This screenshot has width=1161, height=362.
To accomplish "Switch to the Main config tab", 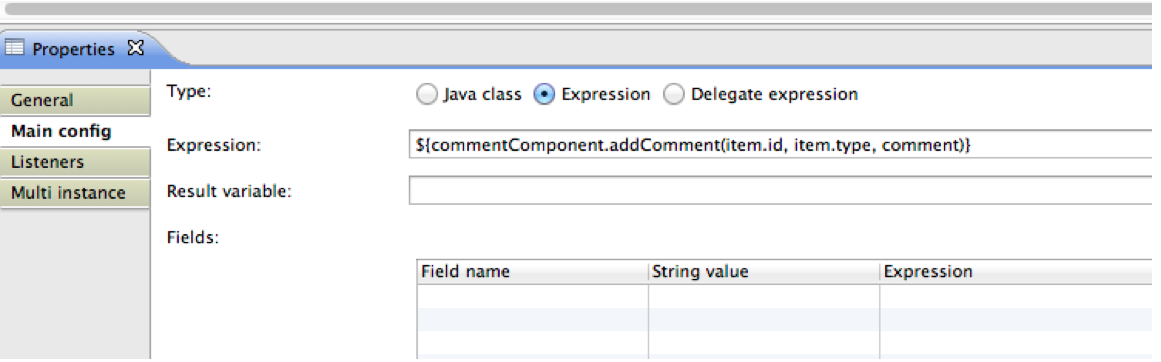I will pos(75,132).
